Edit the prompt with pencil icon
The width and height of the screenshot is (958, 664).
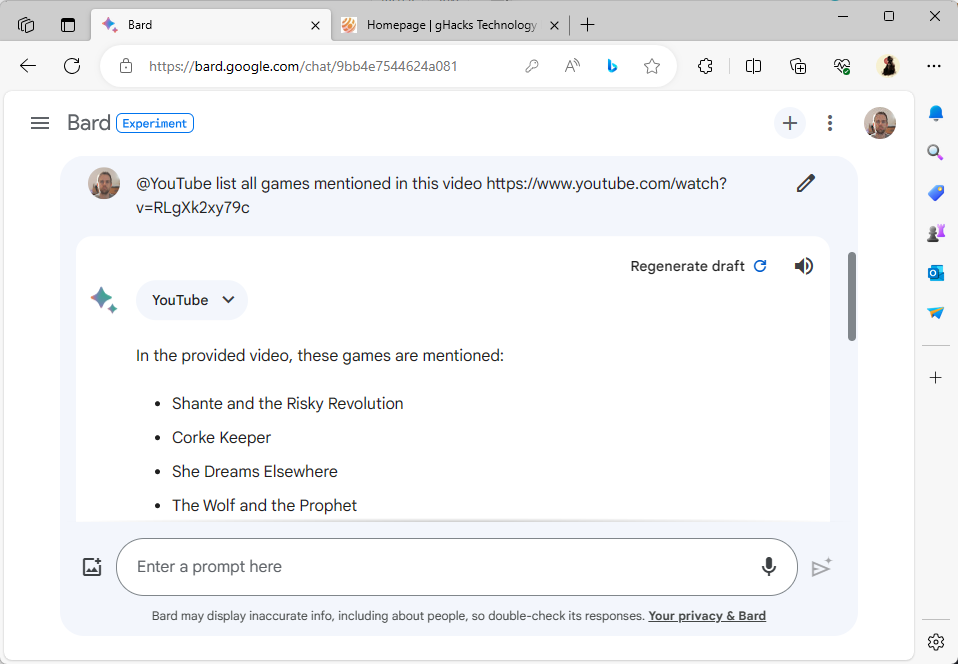[x=805, y=183]
